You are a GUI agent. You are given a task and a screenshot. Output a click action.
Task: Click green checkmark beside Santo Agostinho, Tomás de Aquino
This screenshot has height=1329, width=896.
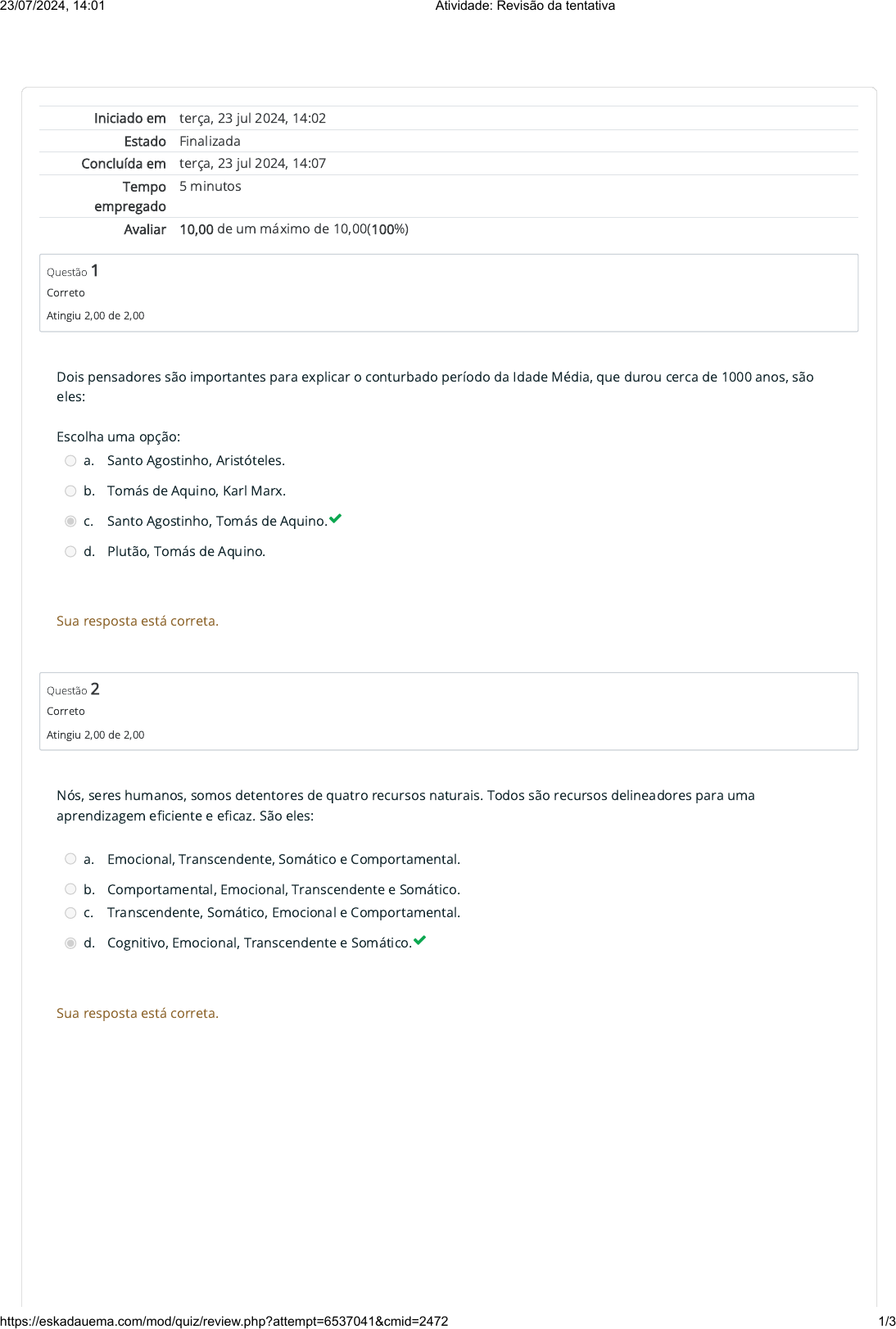point(335,519)
